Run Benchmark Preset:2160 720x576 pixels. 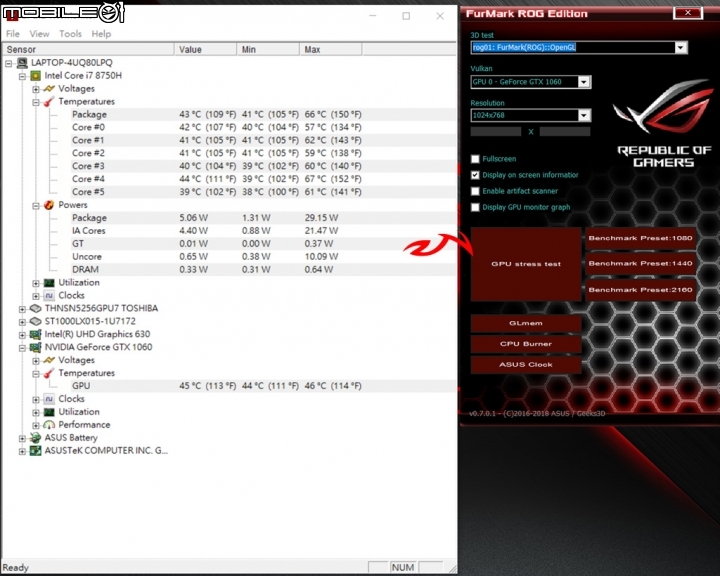[640, 290]
